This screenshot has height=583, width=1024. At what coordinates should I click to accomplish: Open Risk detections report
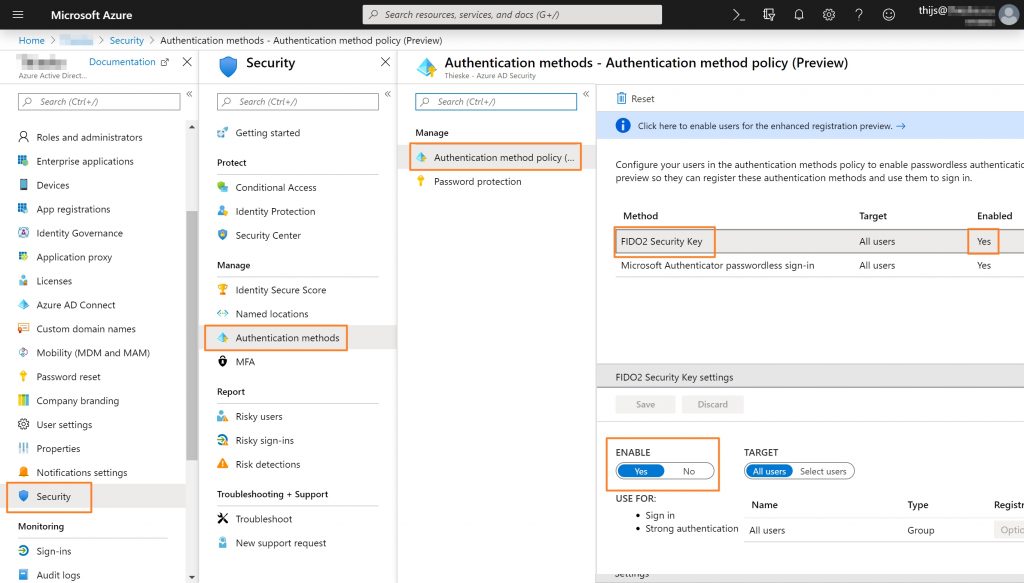click(x=268, y=464)
